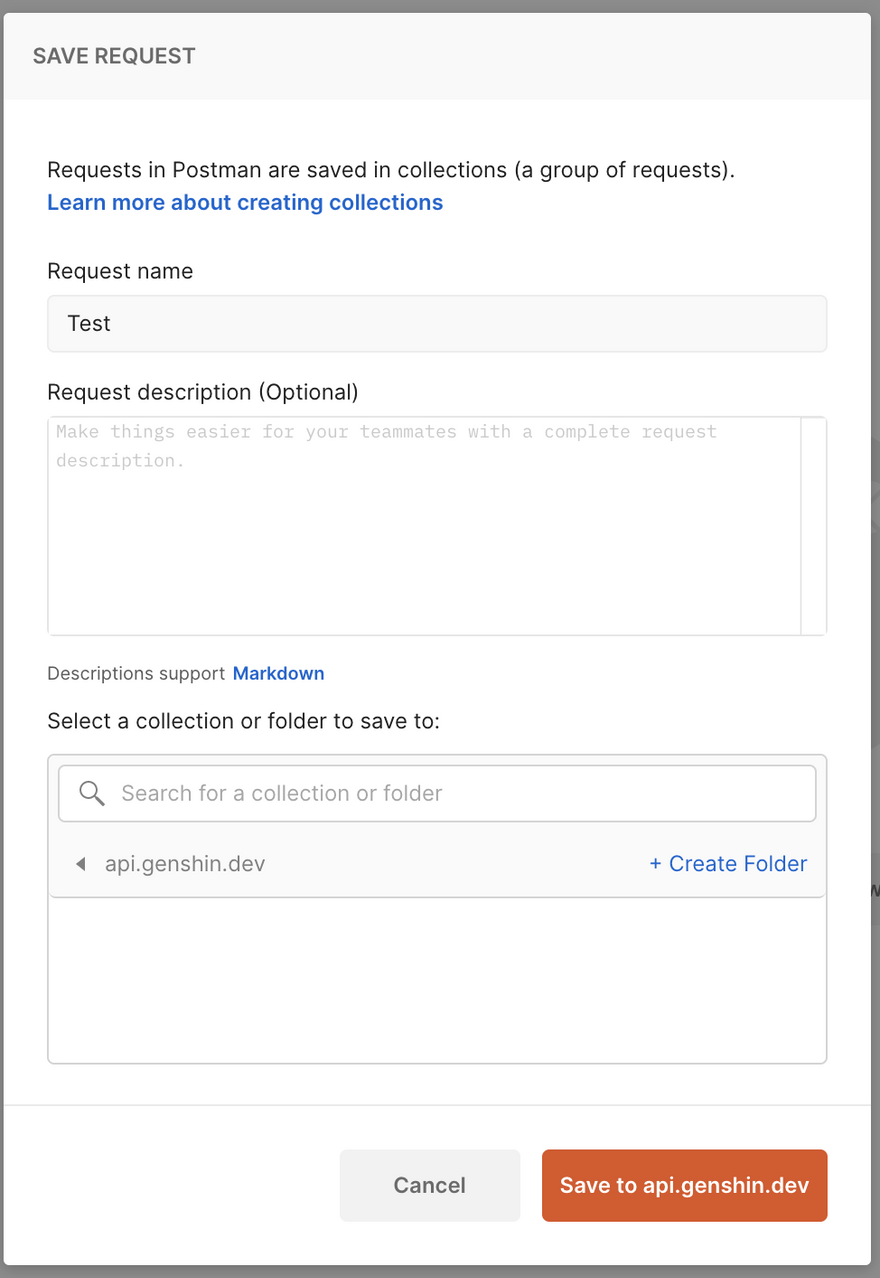Open Learn more about creating collections
880x1278 pixels.
[245, 202]
